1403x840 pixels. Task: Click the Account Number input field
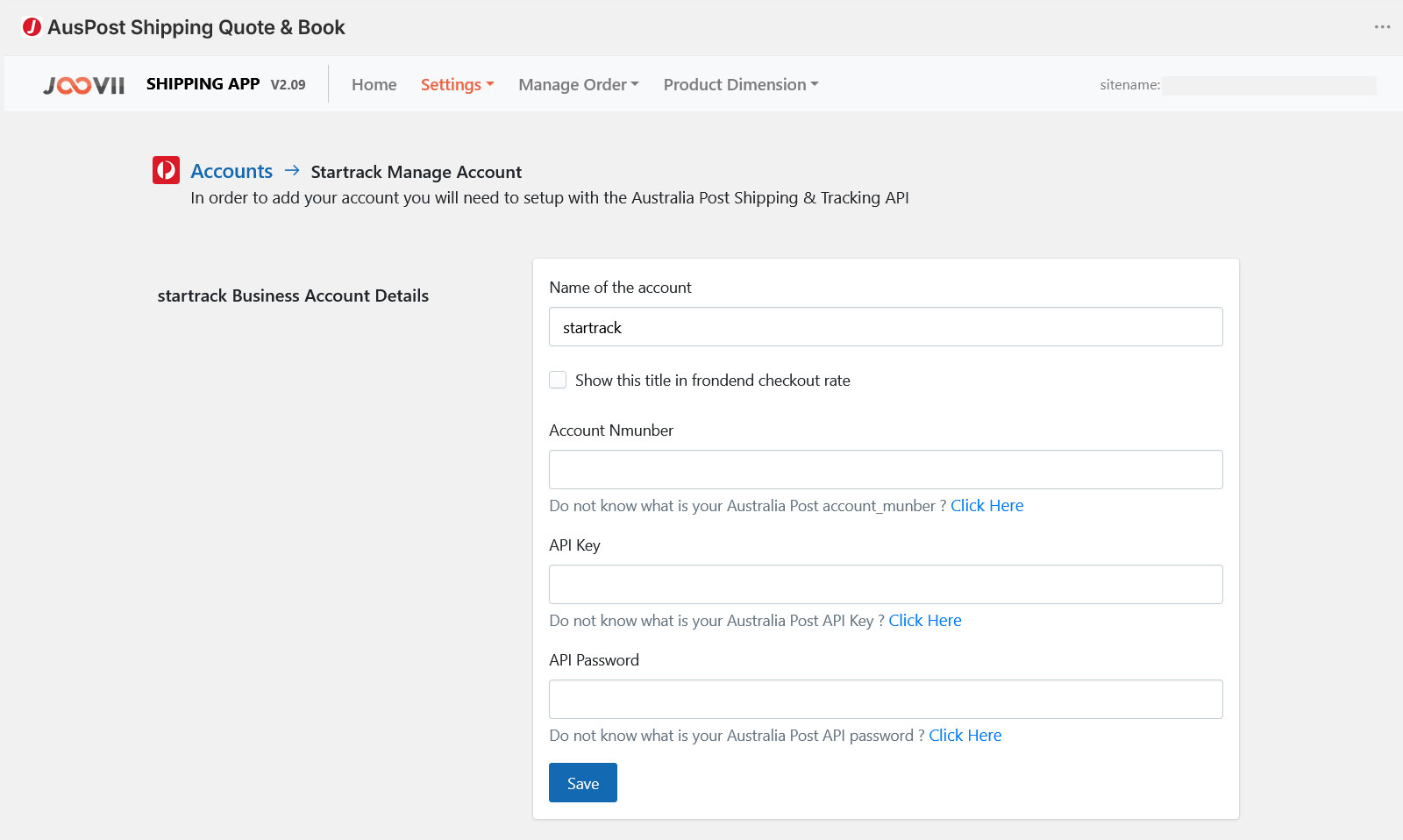point(886,470)
